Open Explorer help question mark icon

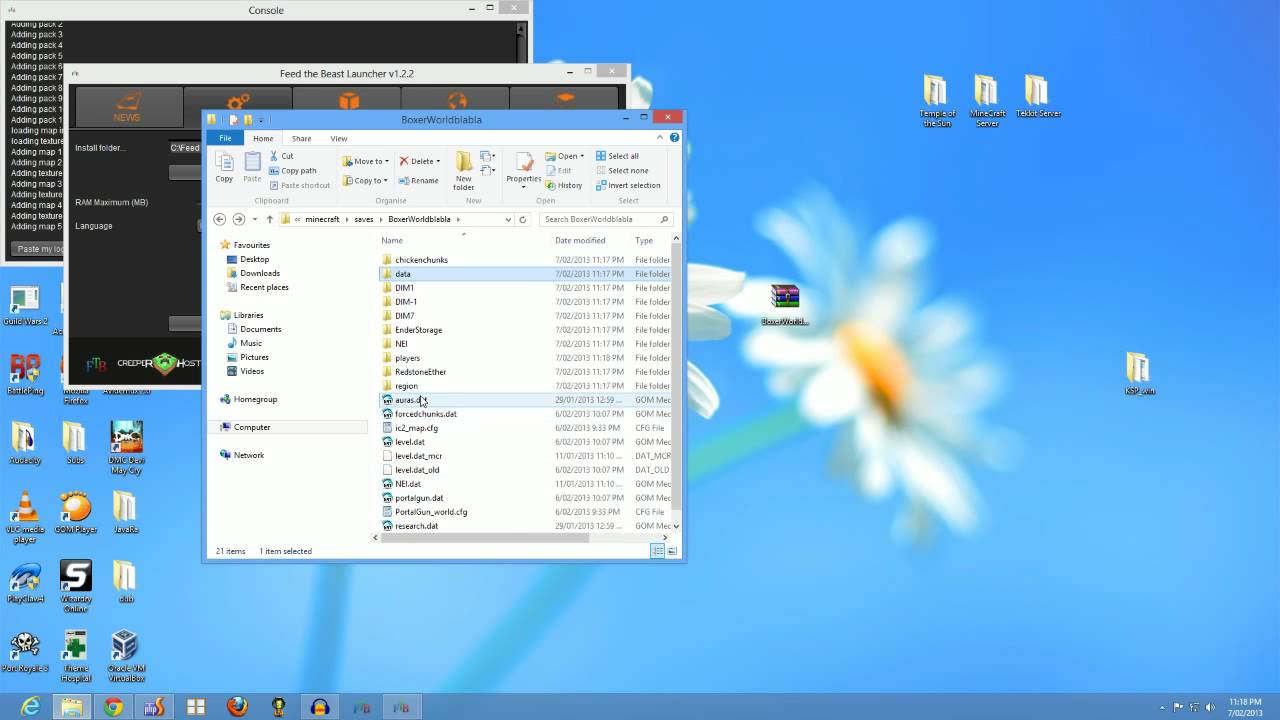675,138
